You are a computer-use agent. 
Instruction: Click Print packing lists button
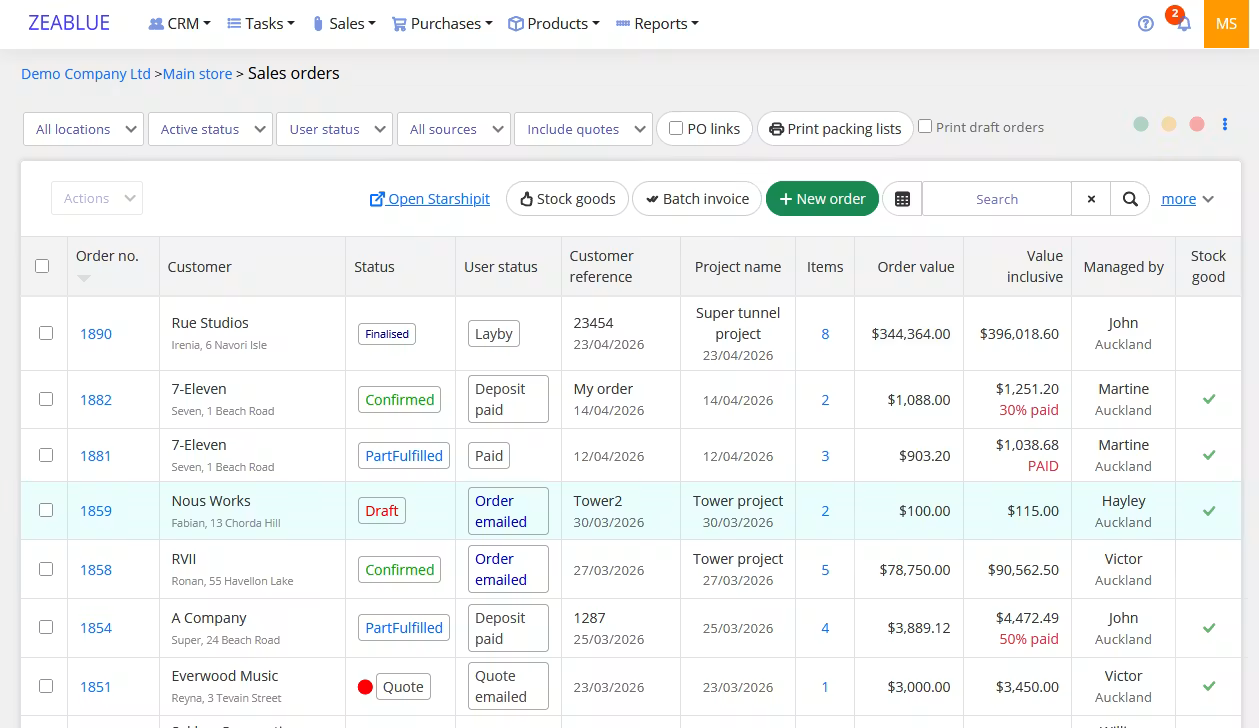pos(835,128)
